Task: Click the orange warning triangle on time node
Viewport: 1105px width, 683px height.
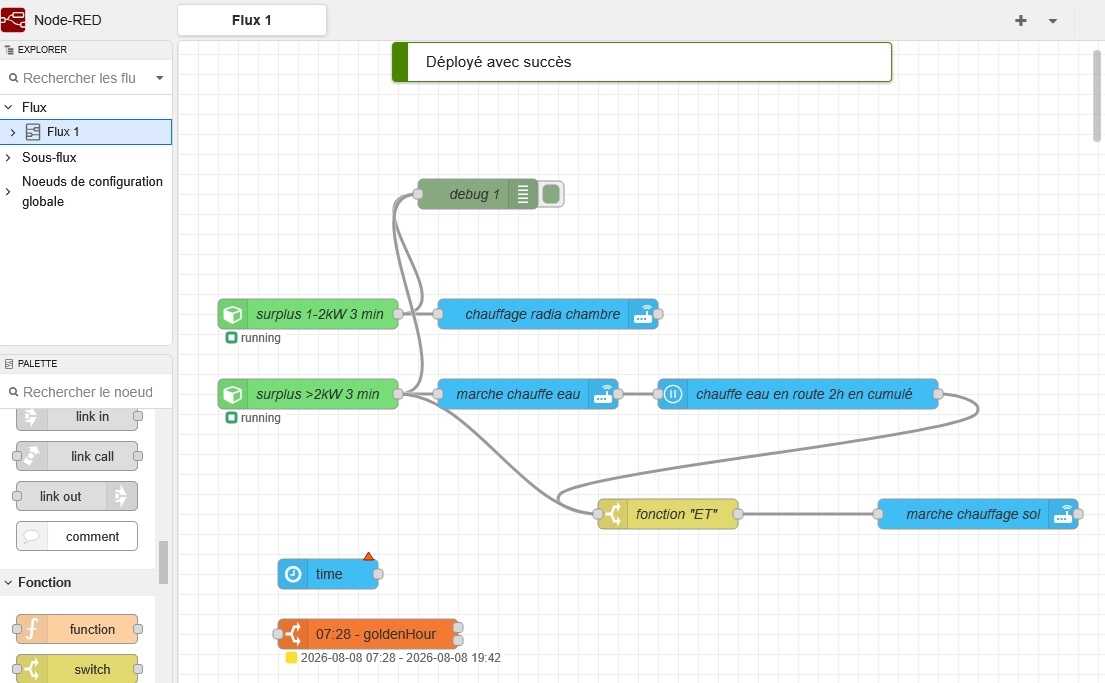Action: 368,556
